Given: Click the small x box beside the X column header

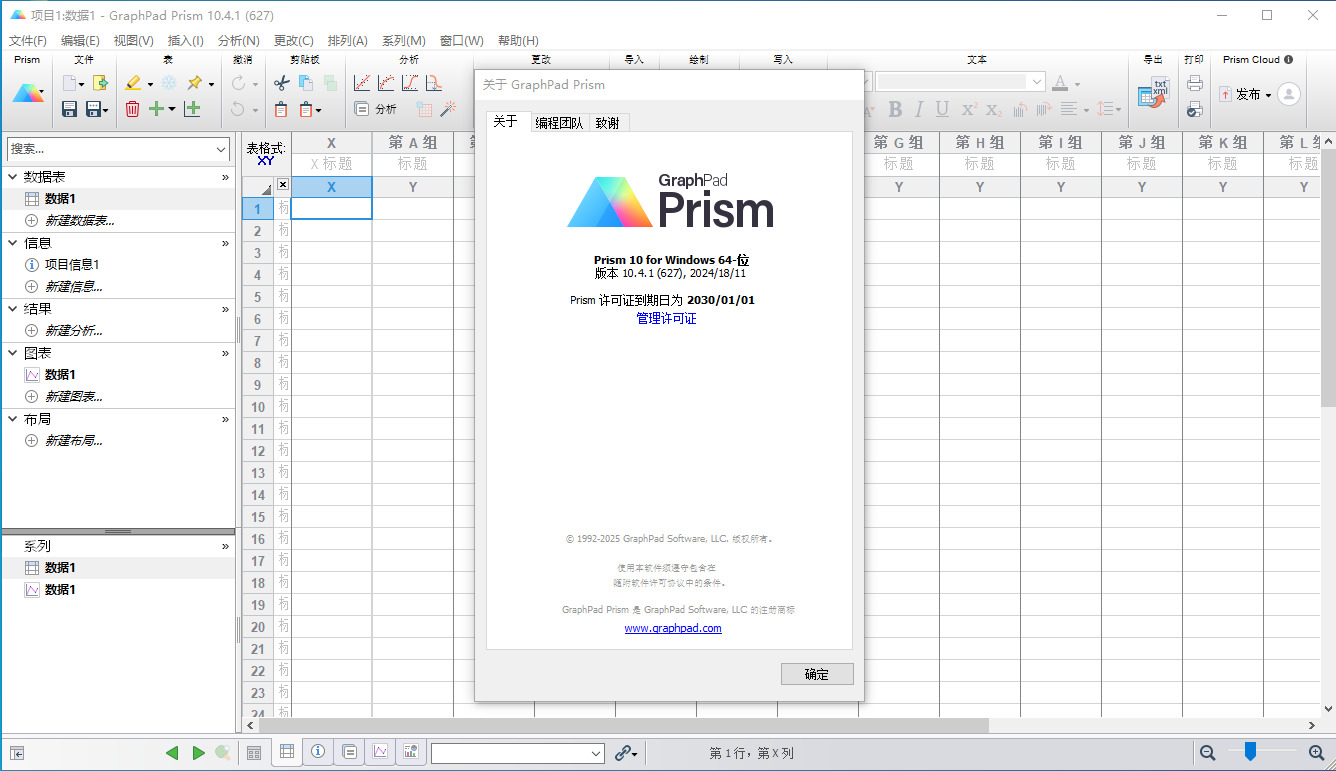Looking at the screenshot, I should coord(283,185).
